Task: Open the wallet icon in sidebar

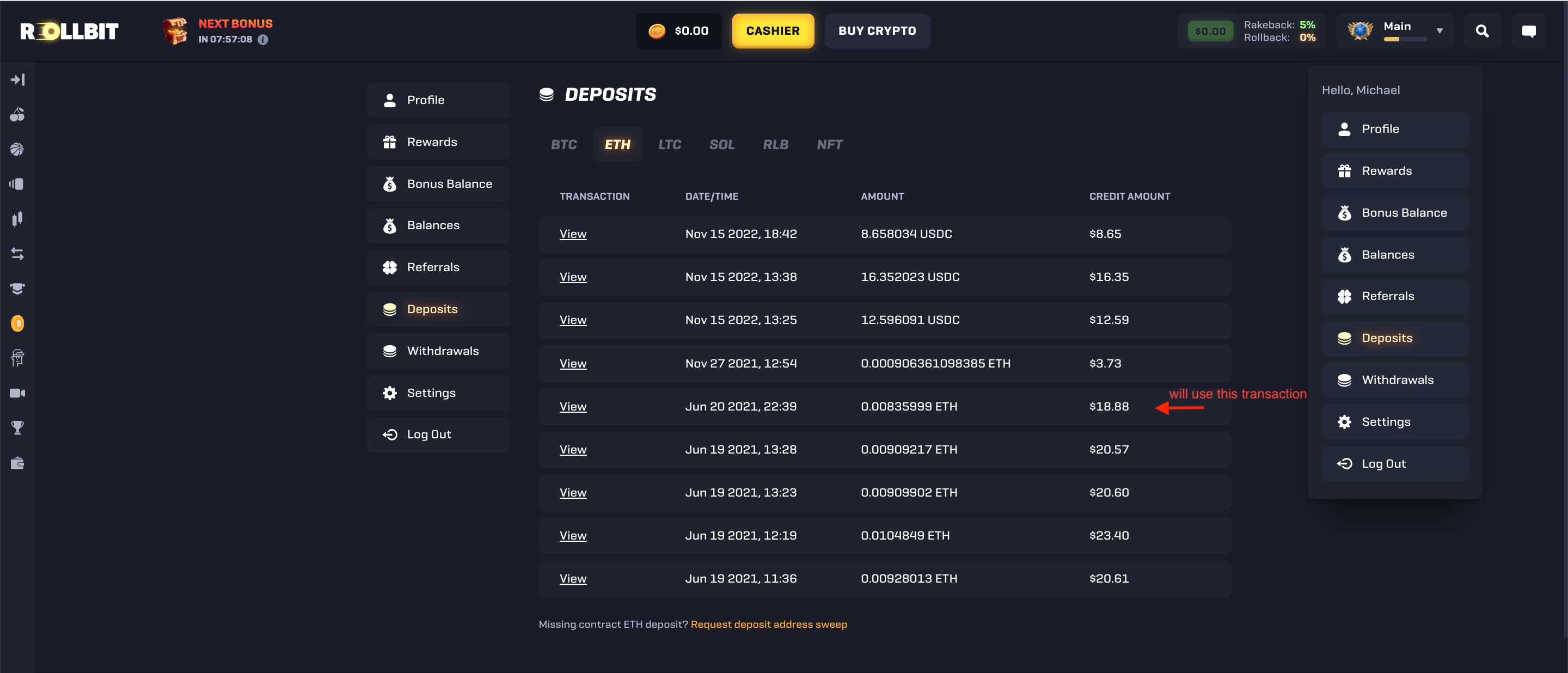Action: click(x=17, y=463)
